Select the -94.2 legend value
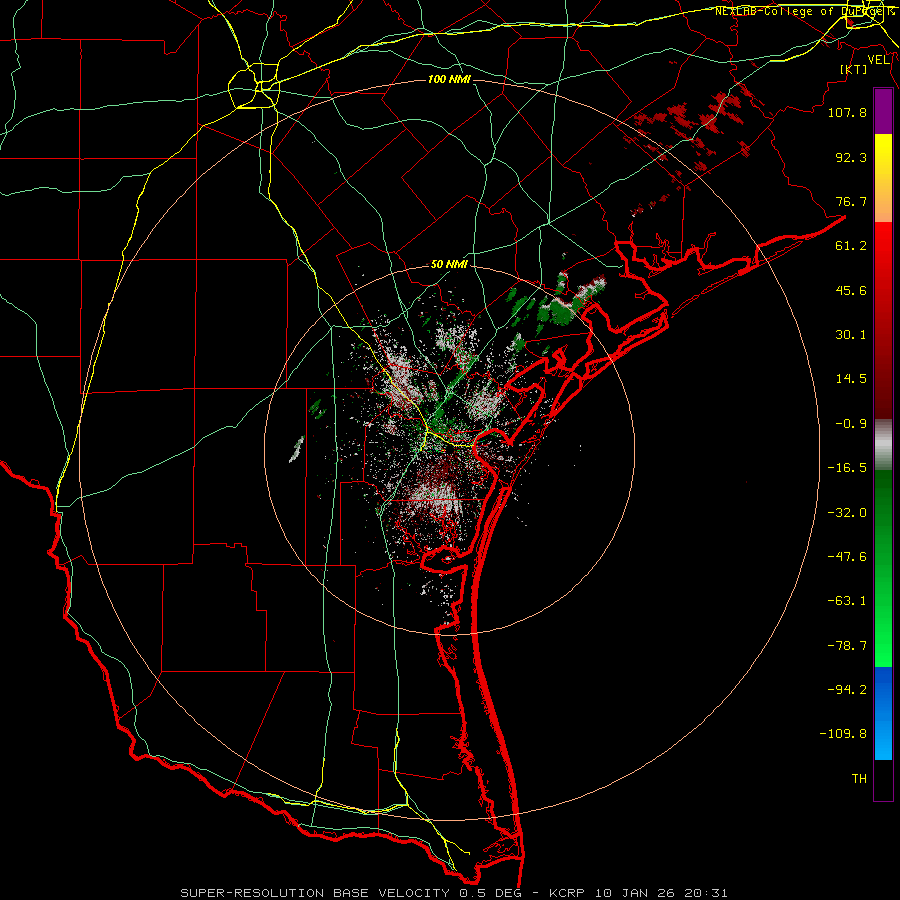This screenshot has width=900, height=900. (847, 690)
